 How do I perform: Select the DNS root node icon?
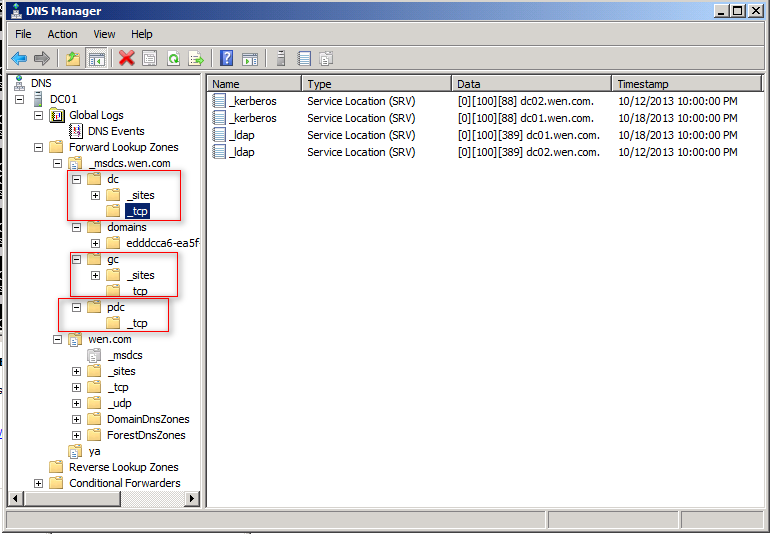point(19,83)
